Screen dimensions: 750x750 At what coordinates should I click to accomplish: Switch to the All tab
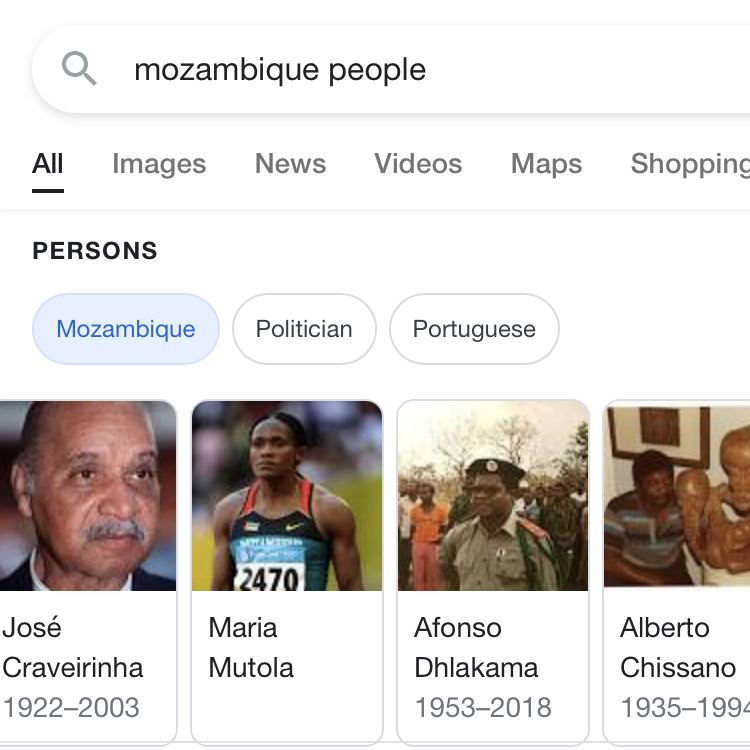click(47, 164)
